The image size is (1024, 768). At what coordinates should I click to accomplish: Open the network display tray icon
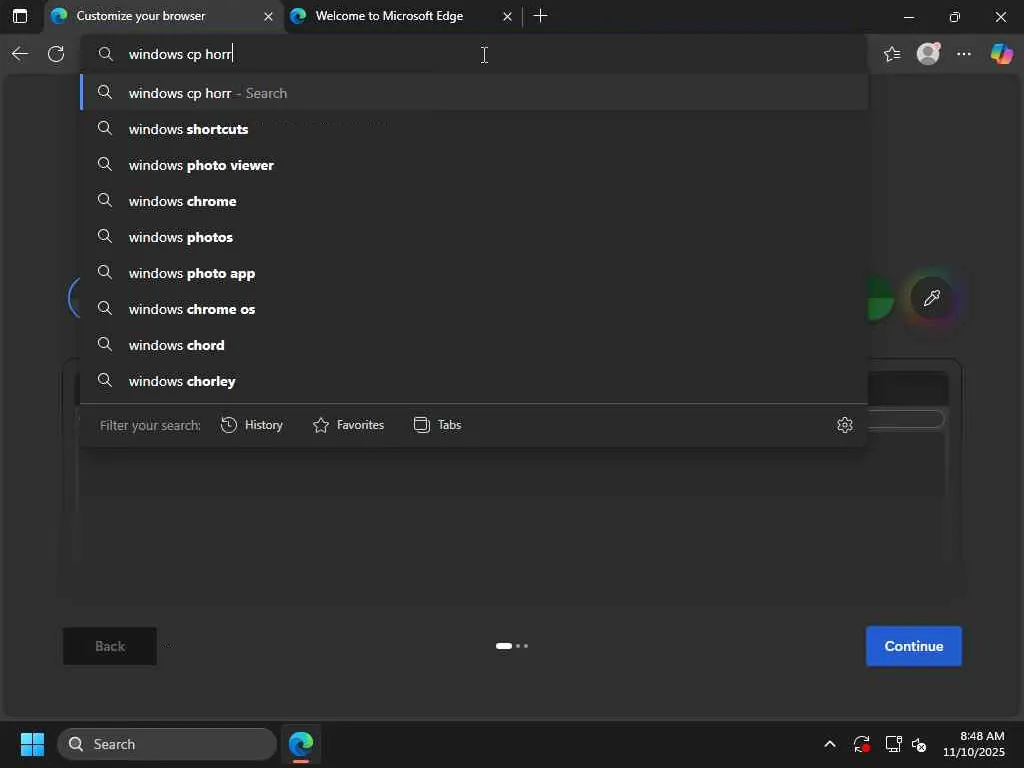tap(893, 743)
